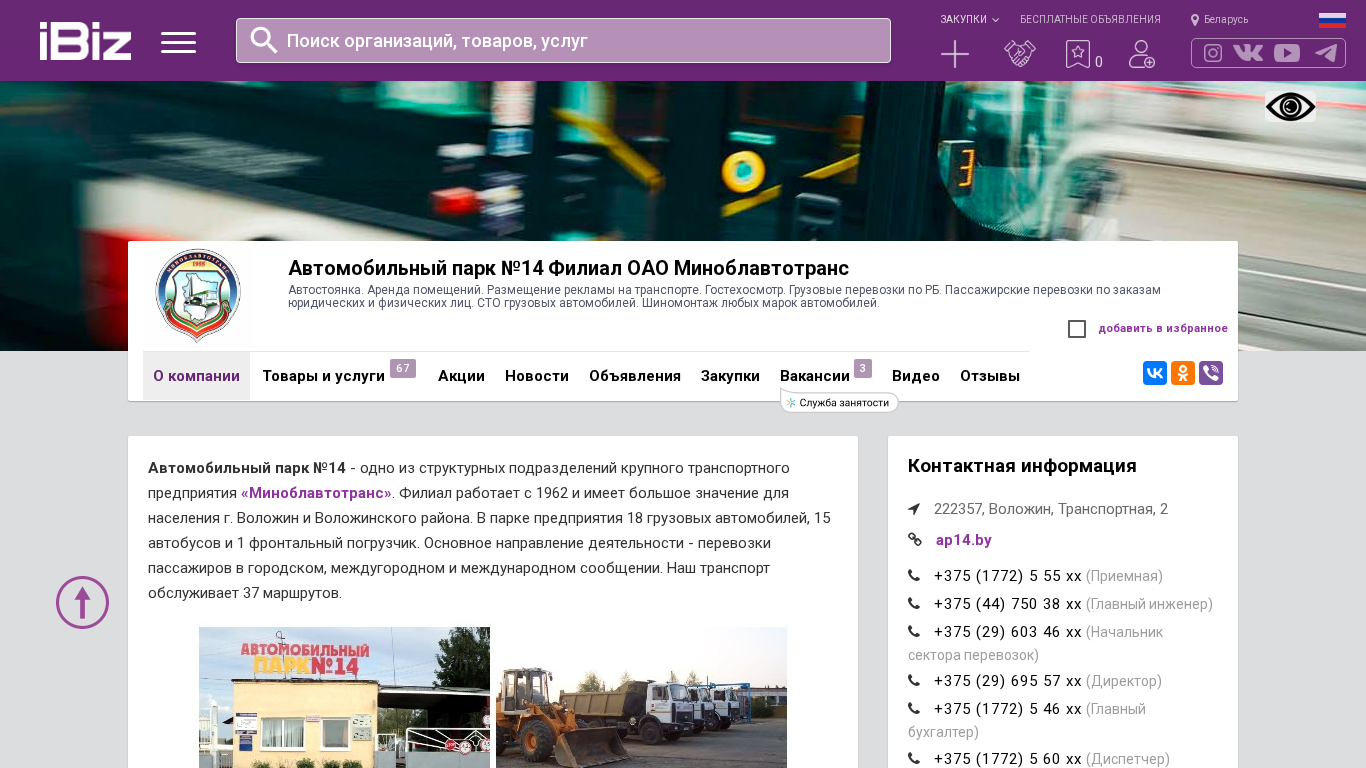The height and width of the screenshot is (768, 1366).
Task: Open the 'О компании' tab
Action: click(196, 376)
